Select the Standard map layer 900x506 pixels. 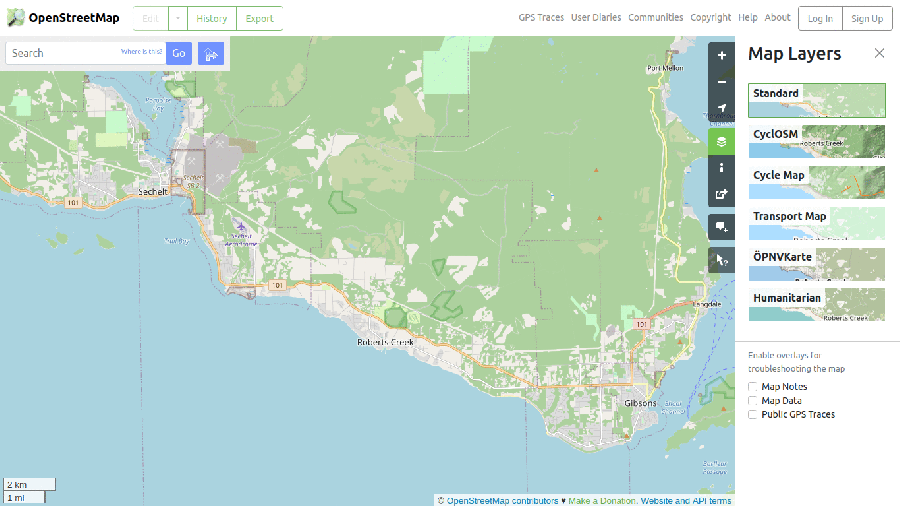pyautogui.click(x=816, y=100)
